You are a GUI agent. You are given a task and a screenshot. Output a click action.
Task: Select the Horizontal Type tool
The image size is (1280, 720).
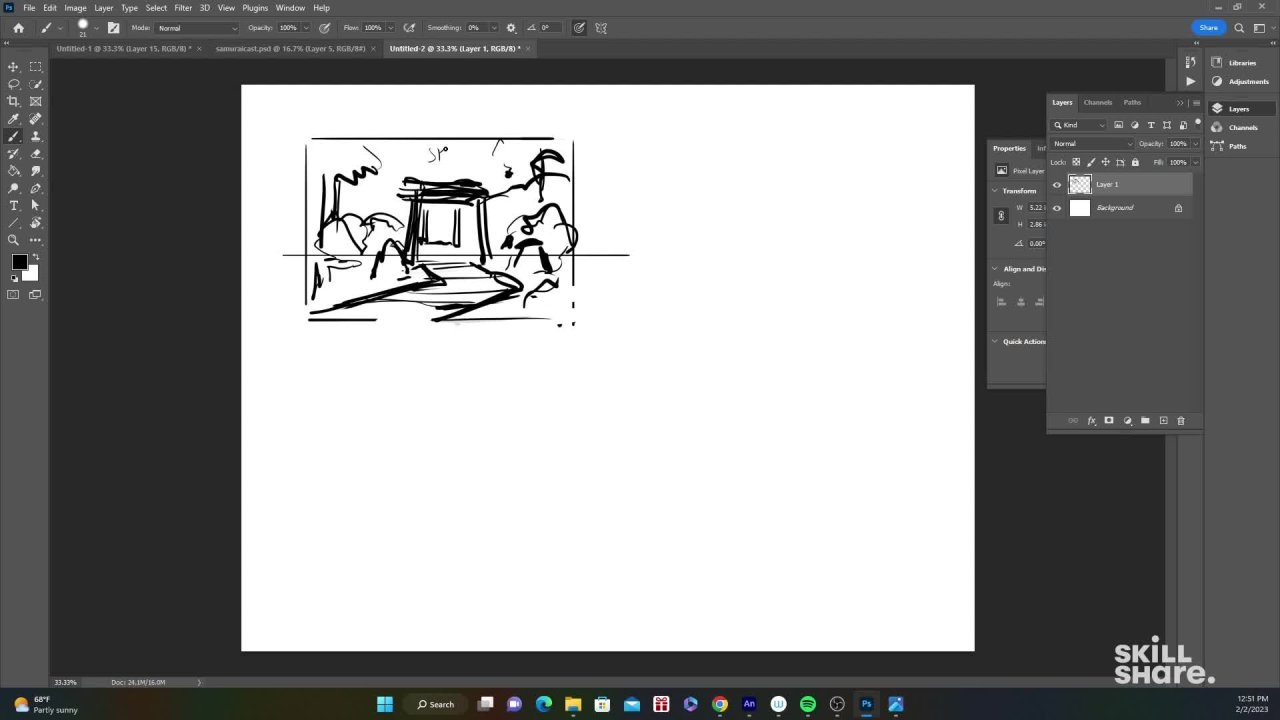pos(14,205)
